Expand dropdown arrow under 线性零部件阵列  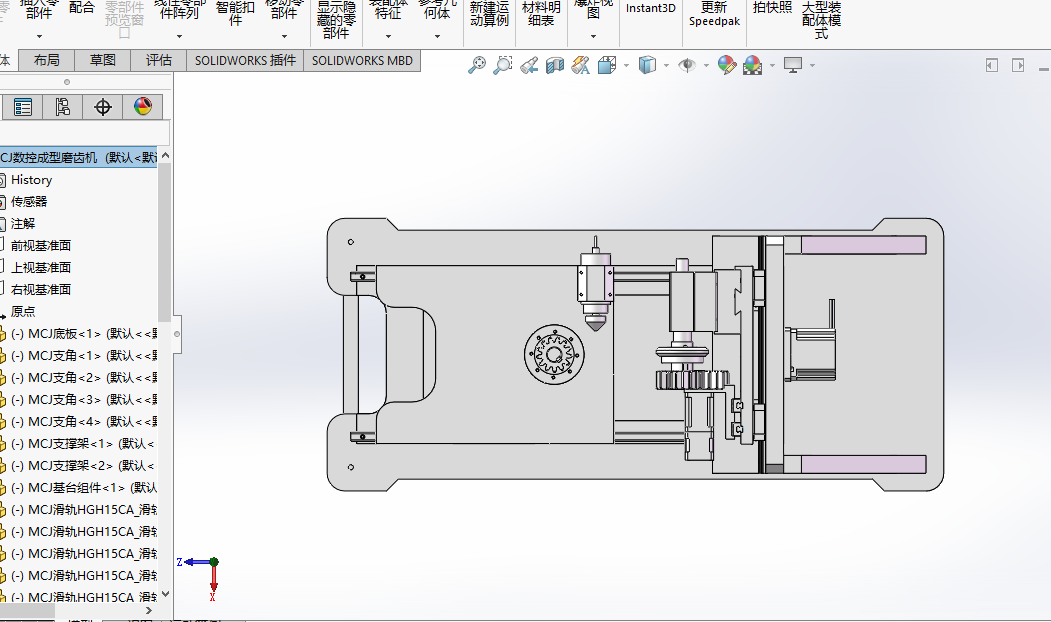[179, 36]
